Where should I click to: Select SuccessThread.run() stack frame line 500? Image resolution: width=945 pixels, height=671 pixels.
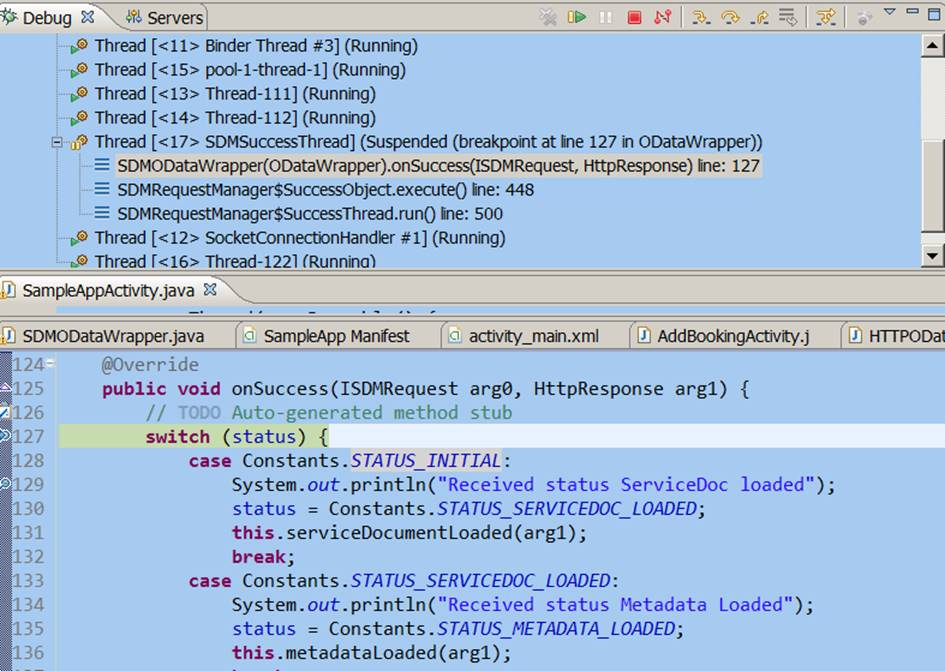point(310,214)
